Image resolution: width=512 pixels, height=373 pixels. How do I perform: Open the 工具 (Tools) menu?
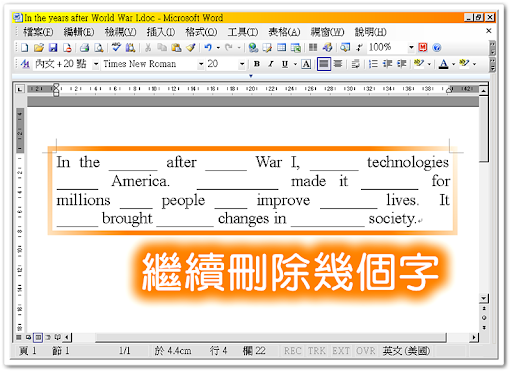[243, 32]
